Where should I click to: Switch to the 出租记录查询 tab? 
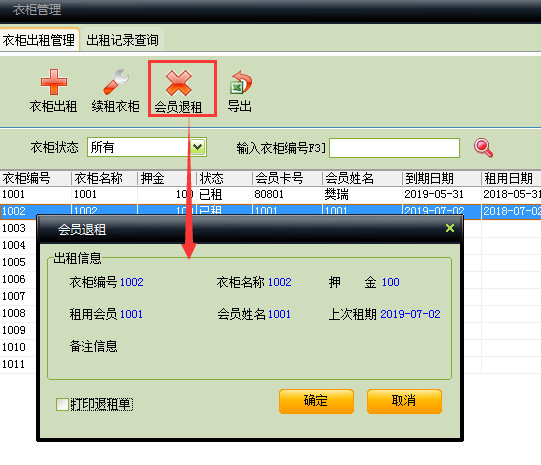point(122,40)
